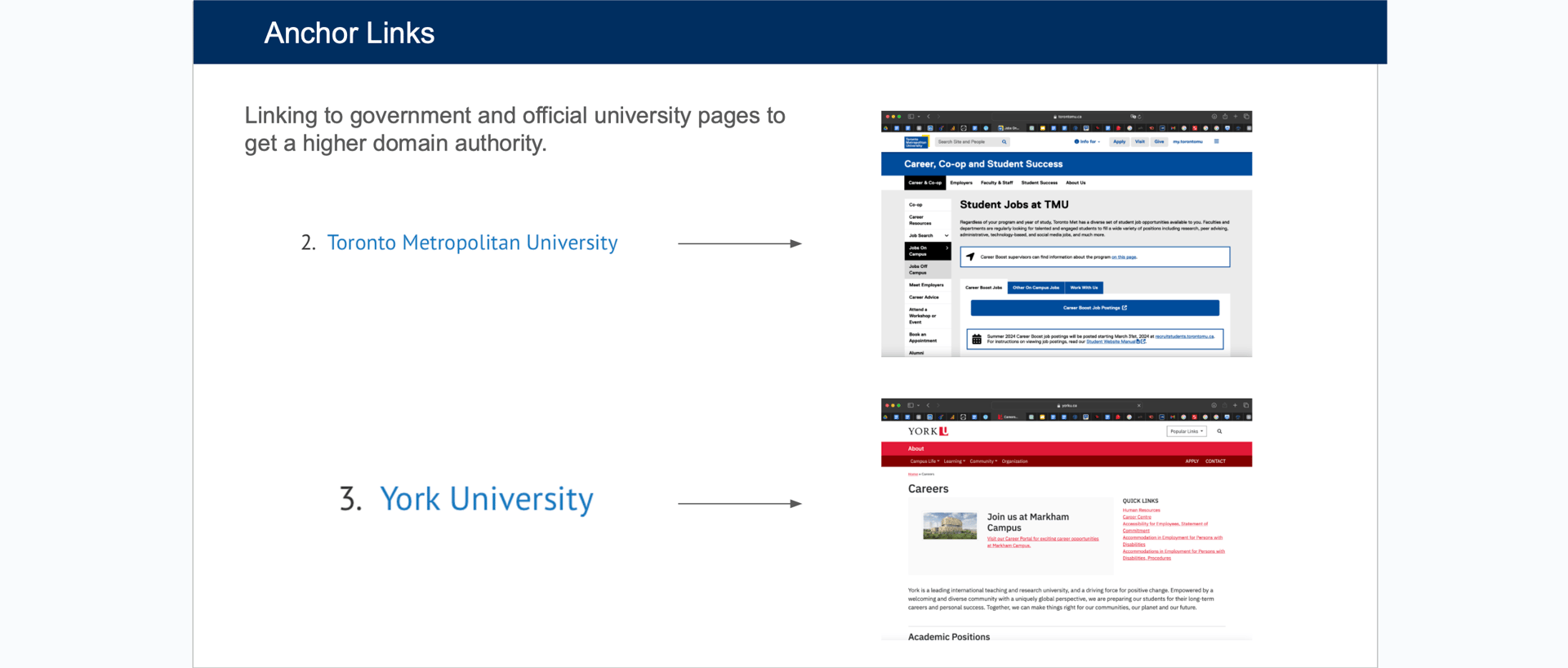Open the Popular Links dropdown
The height and width of the screenshot is (668, 1568).
click(x=1187, y=431)
